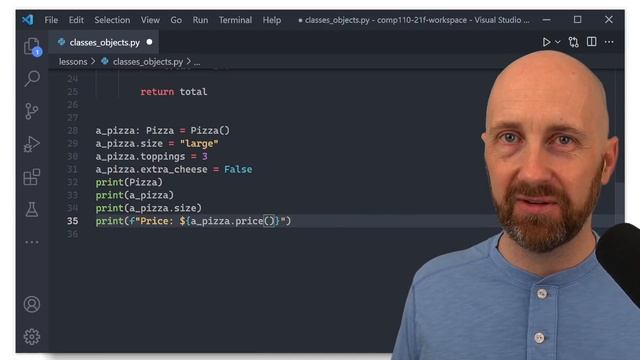640x360 pixels.
Task: Open the View menu
Action: (150, 20)
